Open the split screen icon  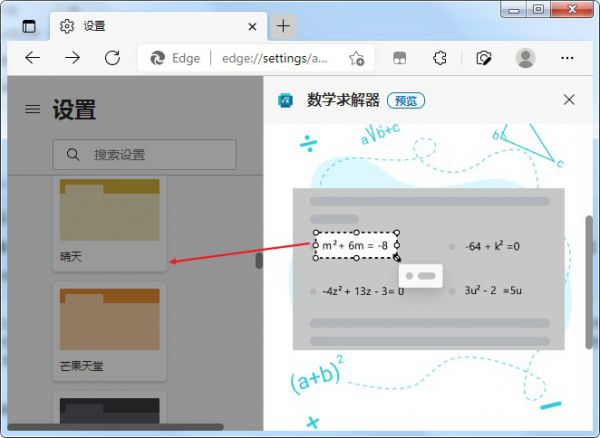(x=400, y=58)
